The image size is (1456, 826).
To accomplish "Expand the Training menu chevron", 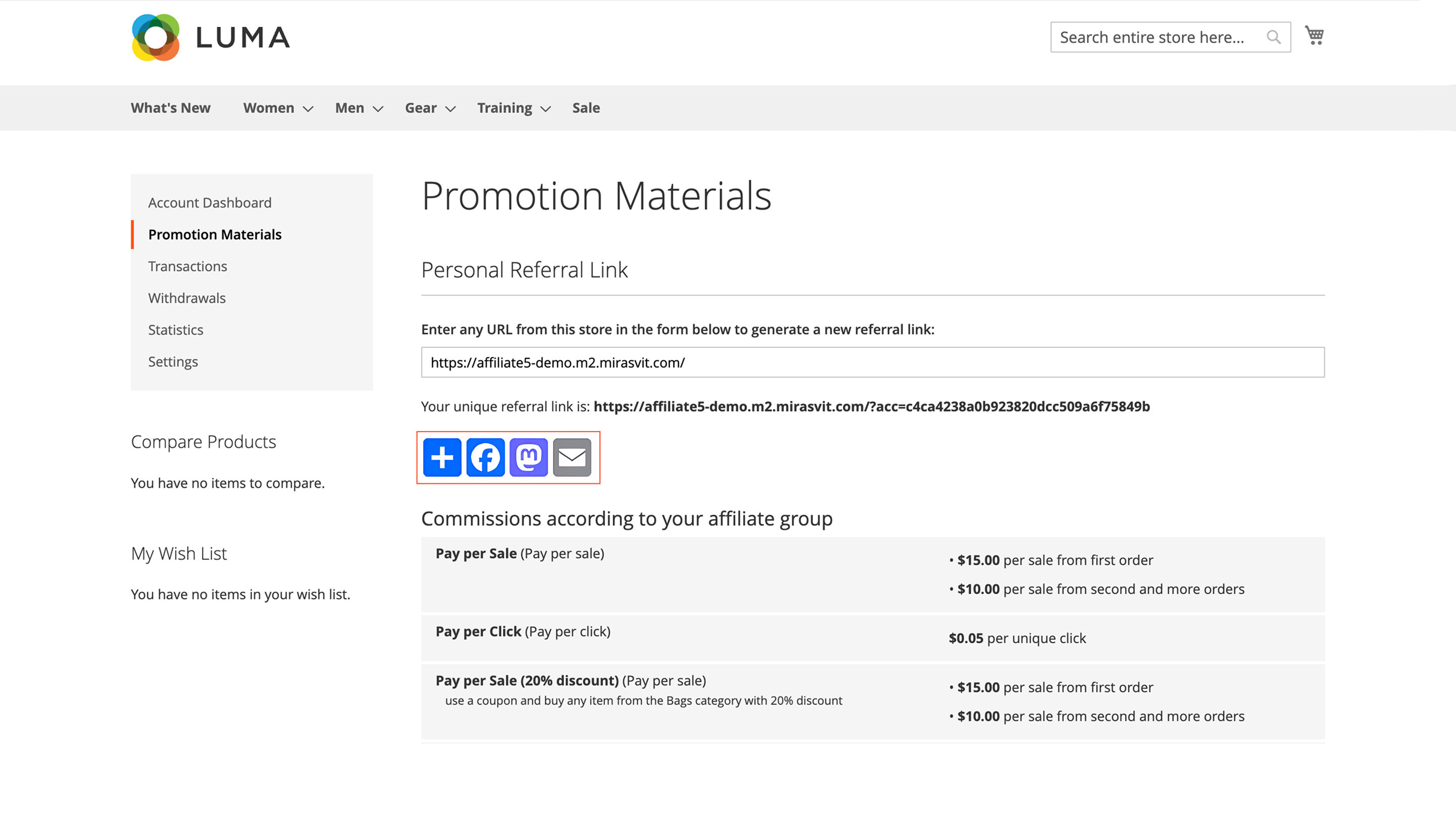I will tap(545, 109).
